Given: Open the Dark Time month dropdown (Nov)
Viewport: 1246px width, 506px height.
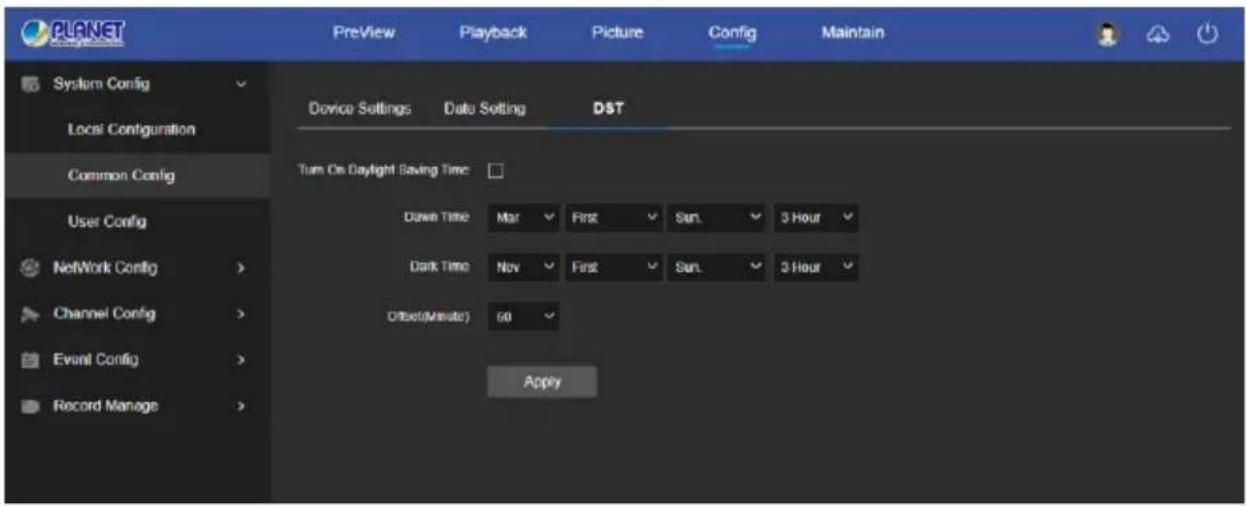Looking at the screenshot, I should point(523,267).
